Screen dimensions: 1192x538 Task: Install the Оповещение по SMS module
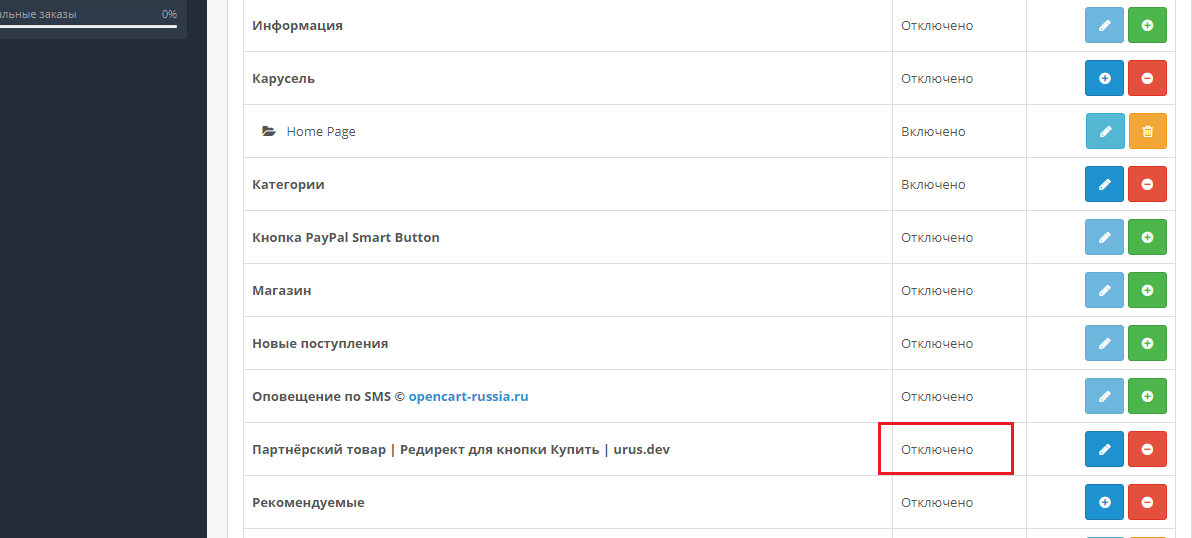(1147, 396)
